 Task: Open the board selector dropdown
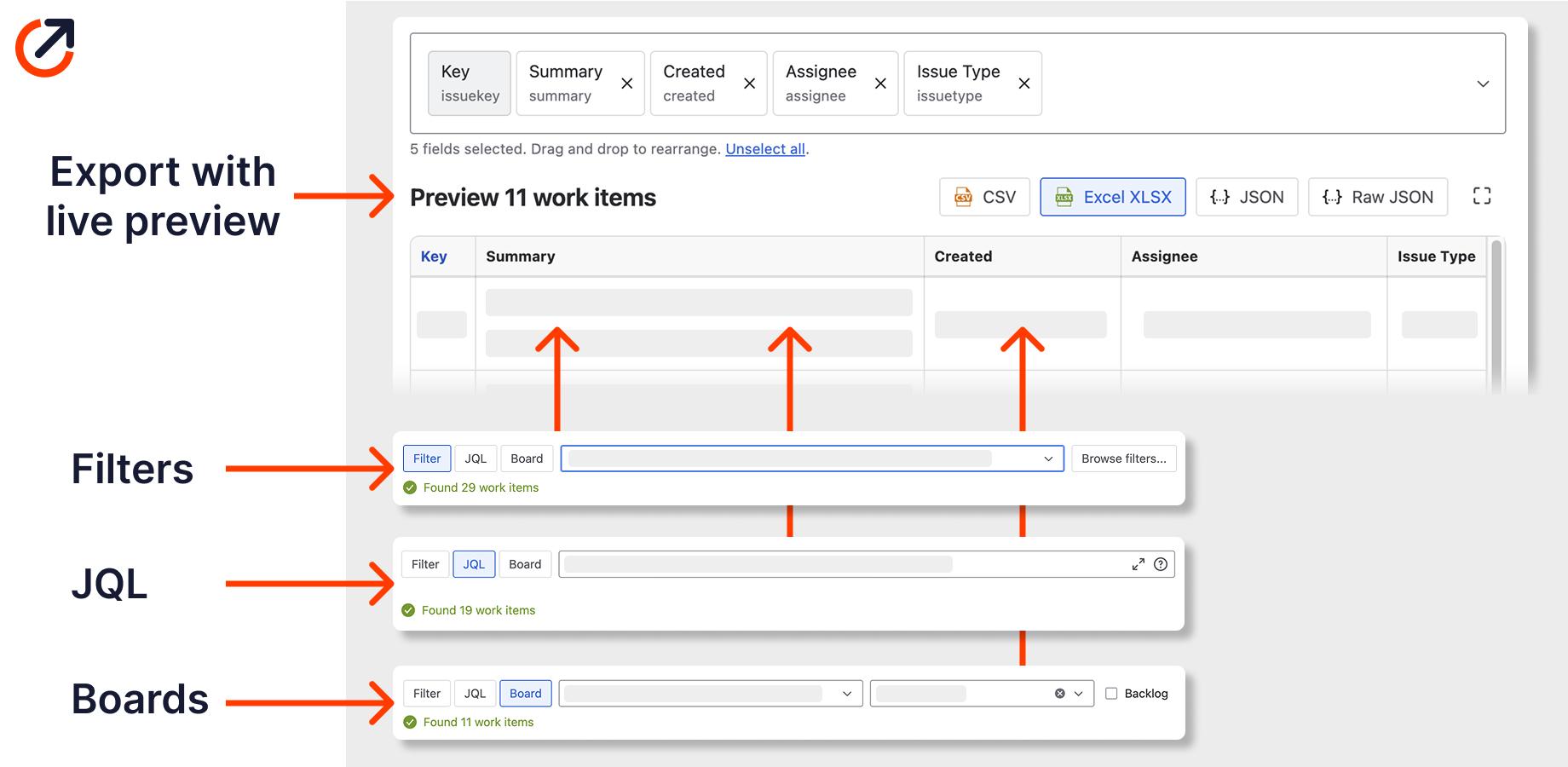pyautogui.click(x=846, y=693)
